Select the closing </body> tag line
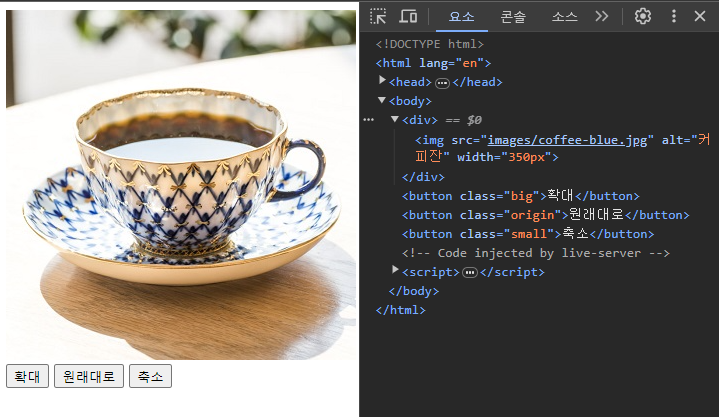 414,291
